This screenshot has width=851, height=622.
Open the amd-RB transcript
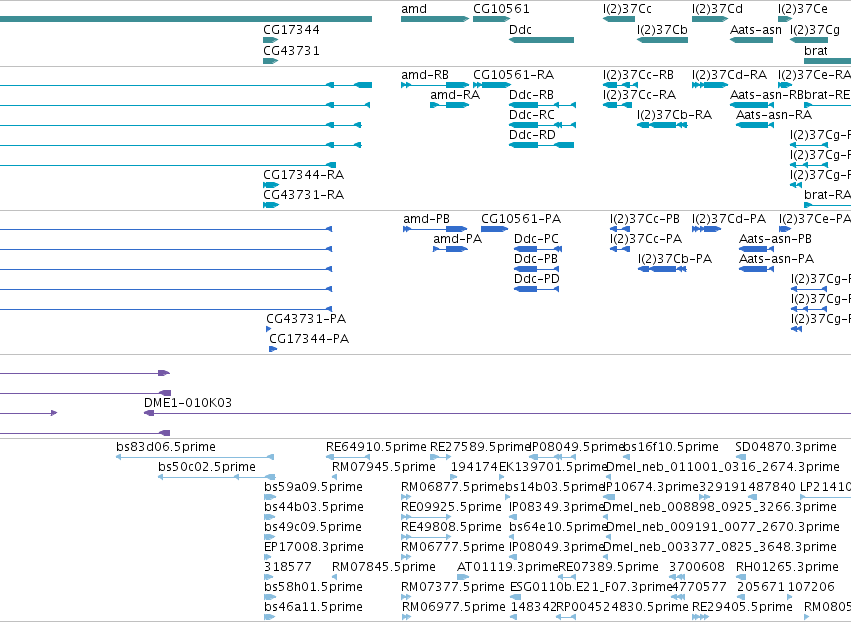pos(425,75)
